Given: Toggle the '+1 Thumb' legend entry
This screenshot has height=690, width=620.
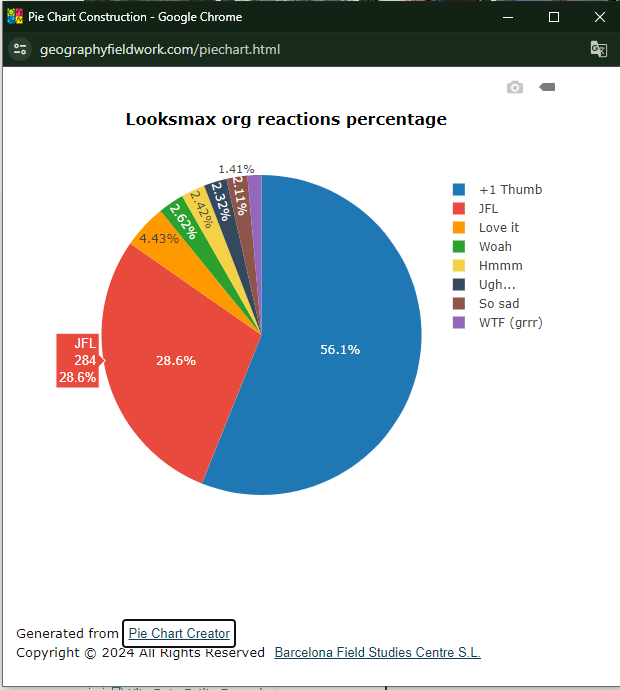Looking at the screenshot, I should pos(510,190).
